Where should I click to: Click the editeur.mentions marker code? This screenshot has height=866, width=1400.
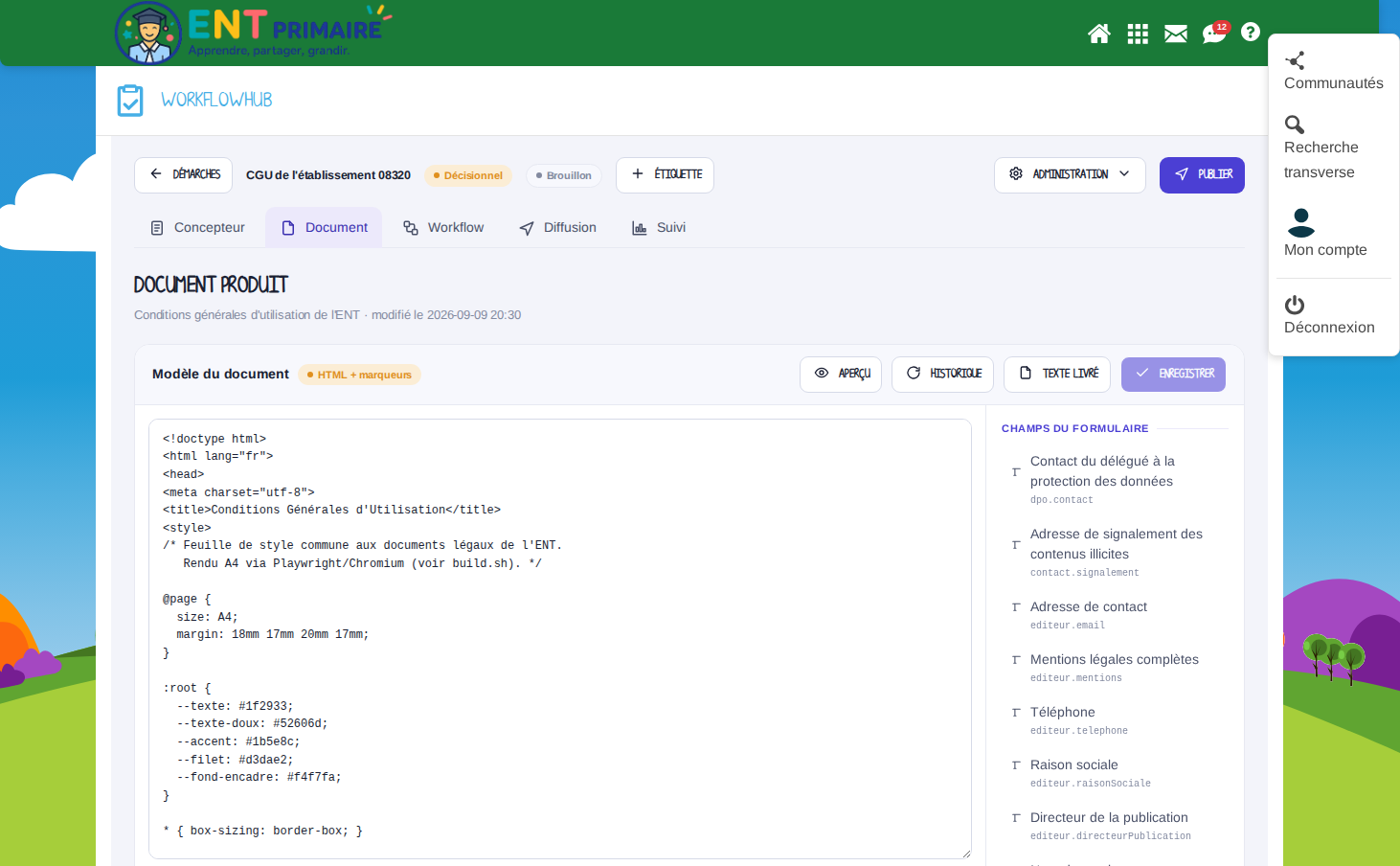point(1076,678)
